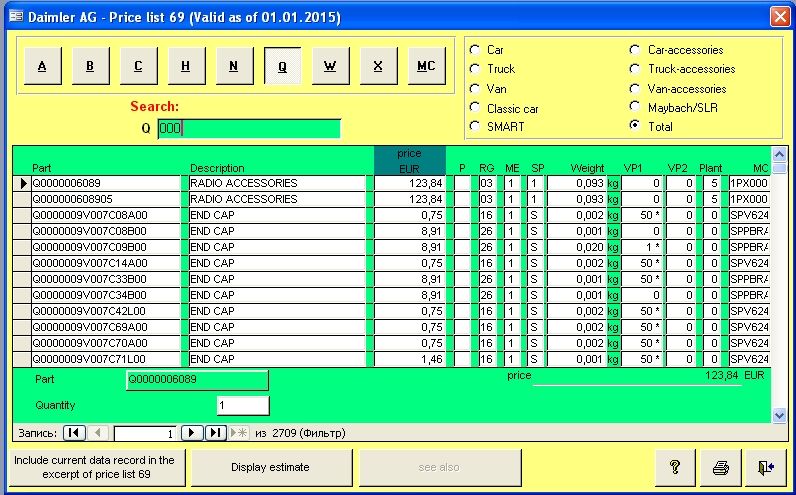
Task: Click the Quantity input field
Action: pos(243,405)
